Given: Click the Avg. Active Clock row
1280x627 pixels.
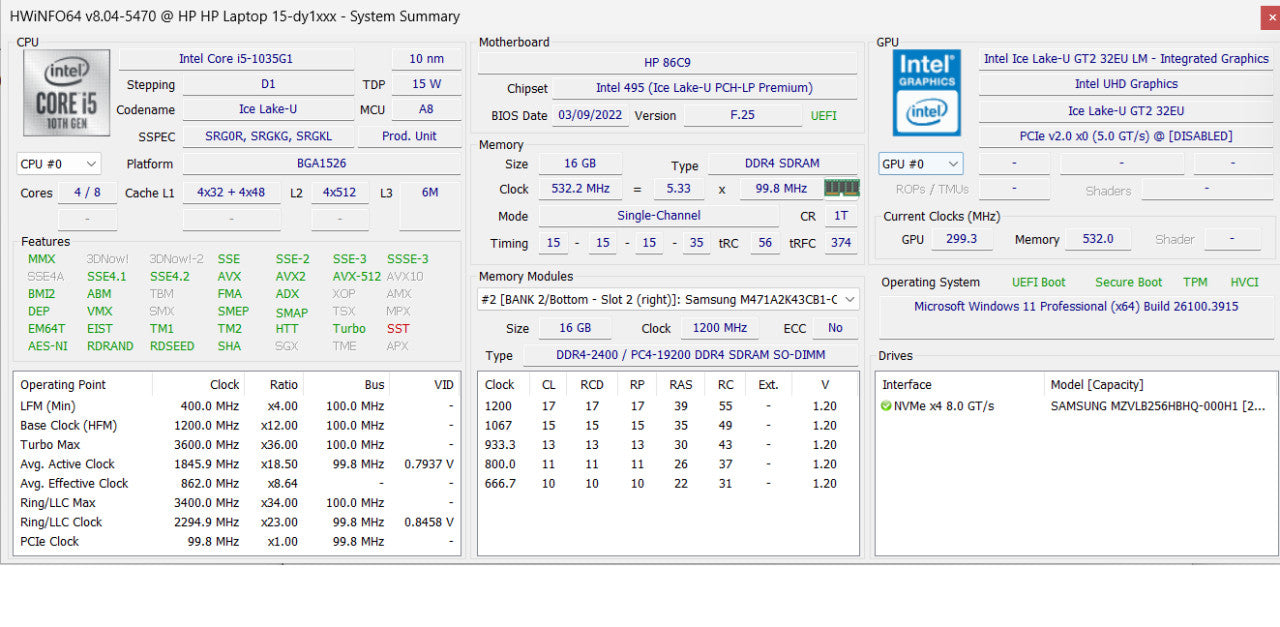Looking at the screenshot, I should 237,464.
